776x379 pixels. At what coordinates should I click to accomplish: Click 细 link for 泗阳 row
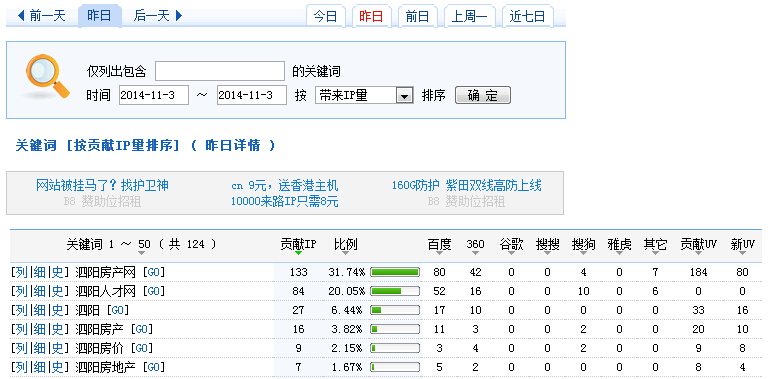click(40, 310)
